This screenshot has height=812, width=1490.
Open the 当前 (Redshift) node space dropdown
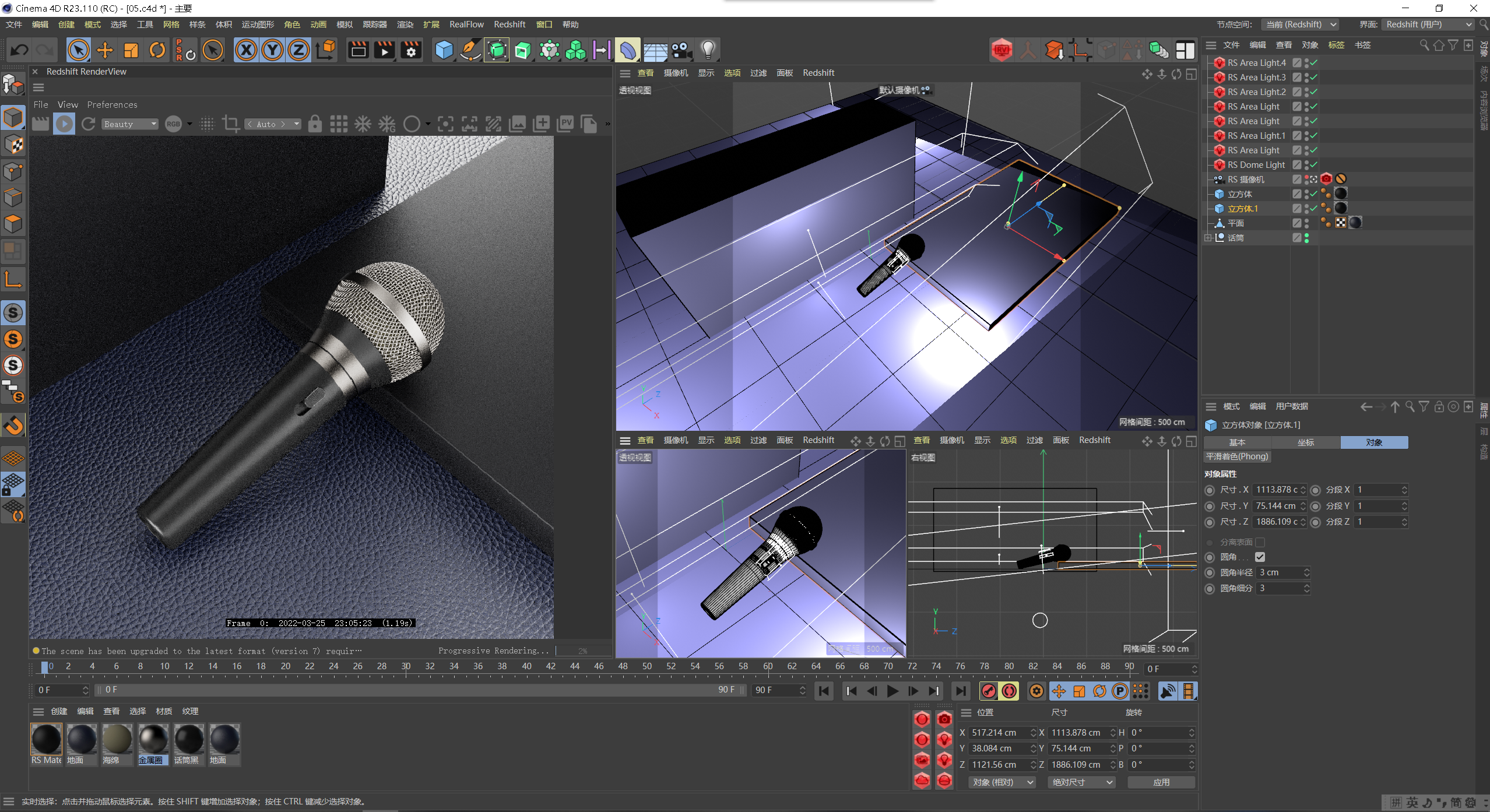[1300, 24]
